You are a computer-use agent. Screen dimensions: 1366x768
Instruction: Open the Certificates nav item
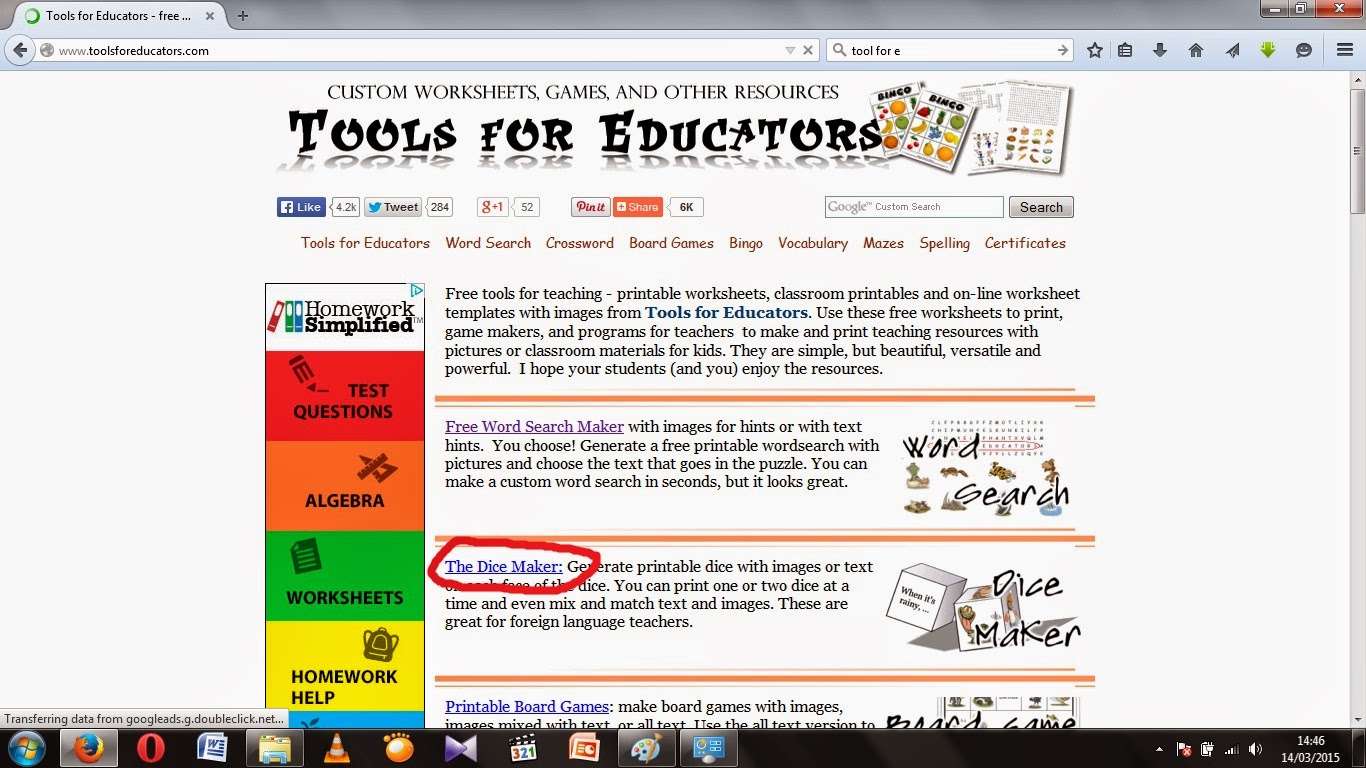[x=1025, y=243]
